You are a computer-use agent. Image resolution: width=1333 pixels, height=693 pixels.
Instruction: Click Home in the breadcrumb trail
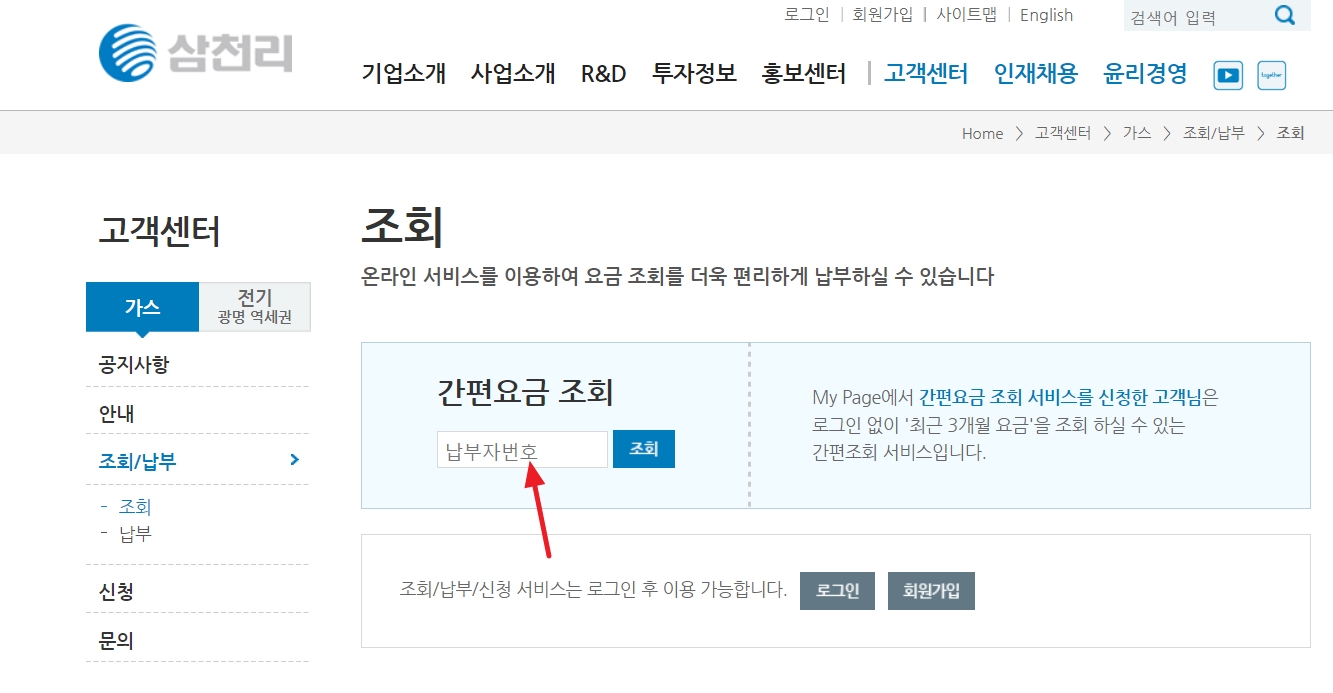point(981,133)
